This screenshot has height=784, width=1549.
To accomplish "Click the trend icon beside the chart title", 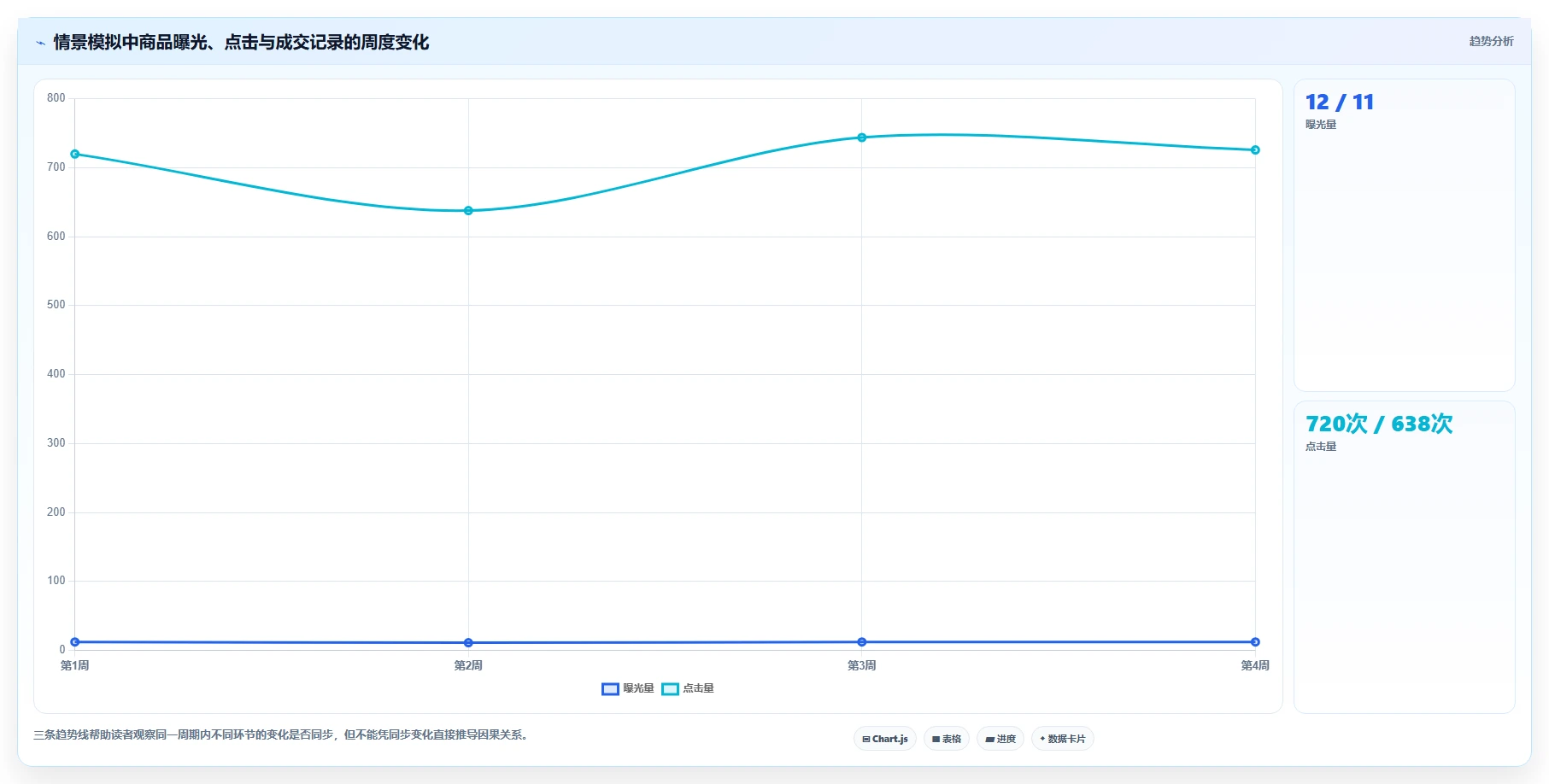I will pos(40,43).
